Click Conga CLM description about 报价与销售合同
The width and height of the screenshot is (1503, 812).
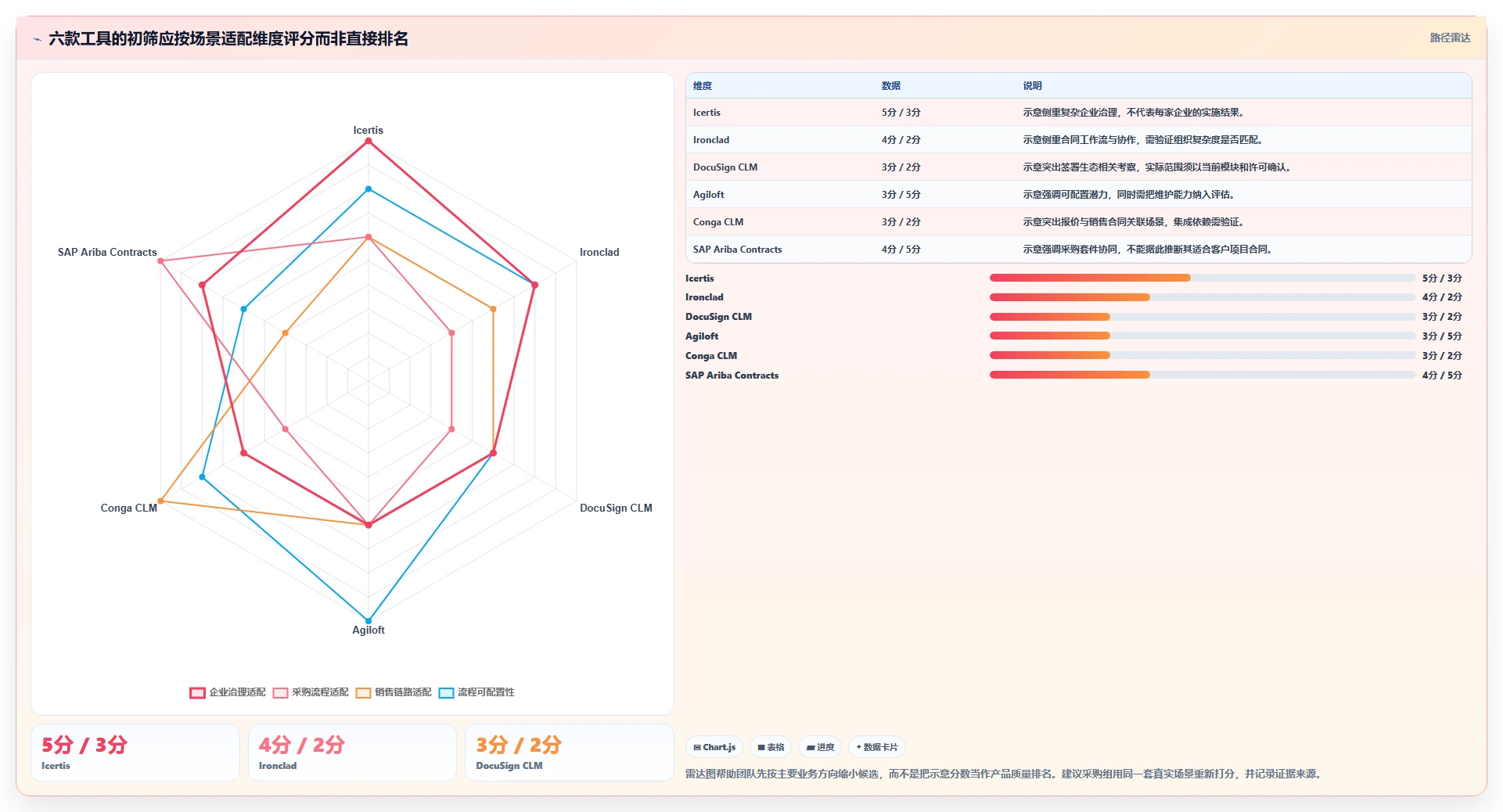(x=1135, y=222)
